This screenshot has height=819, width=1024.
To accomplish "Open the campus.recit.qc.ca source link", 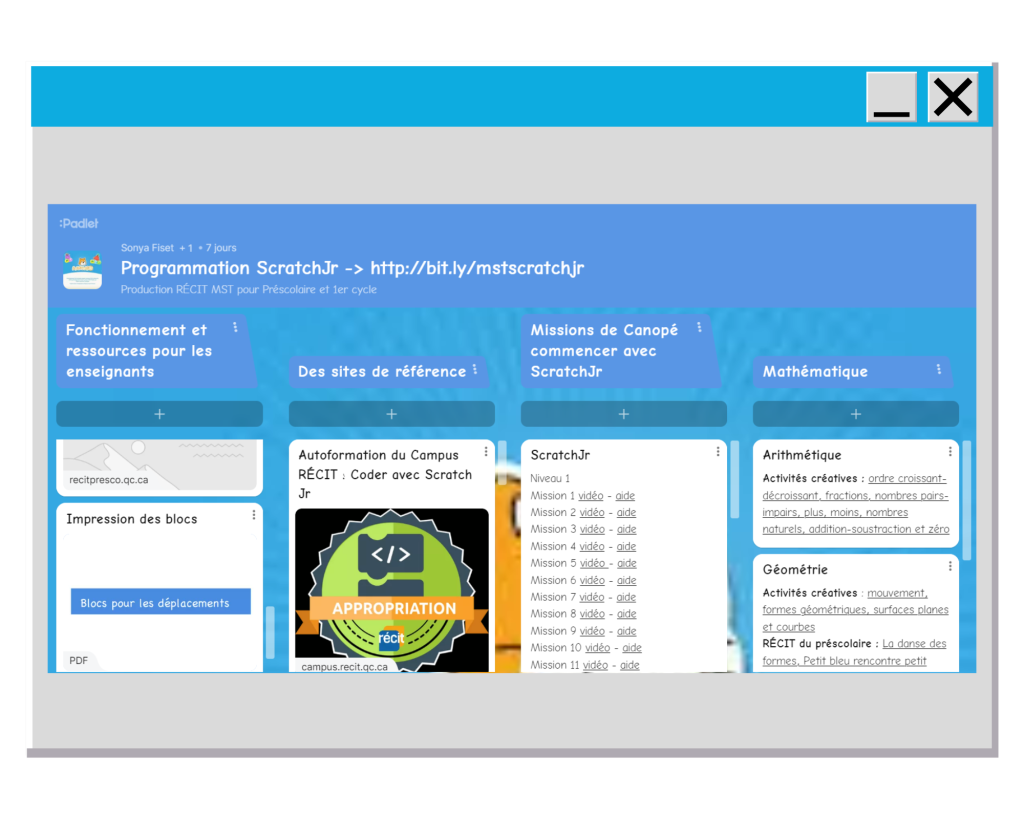I will pyautogui.click(x=344, y=667).
